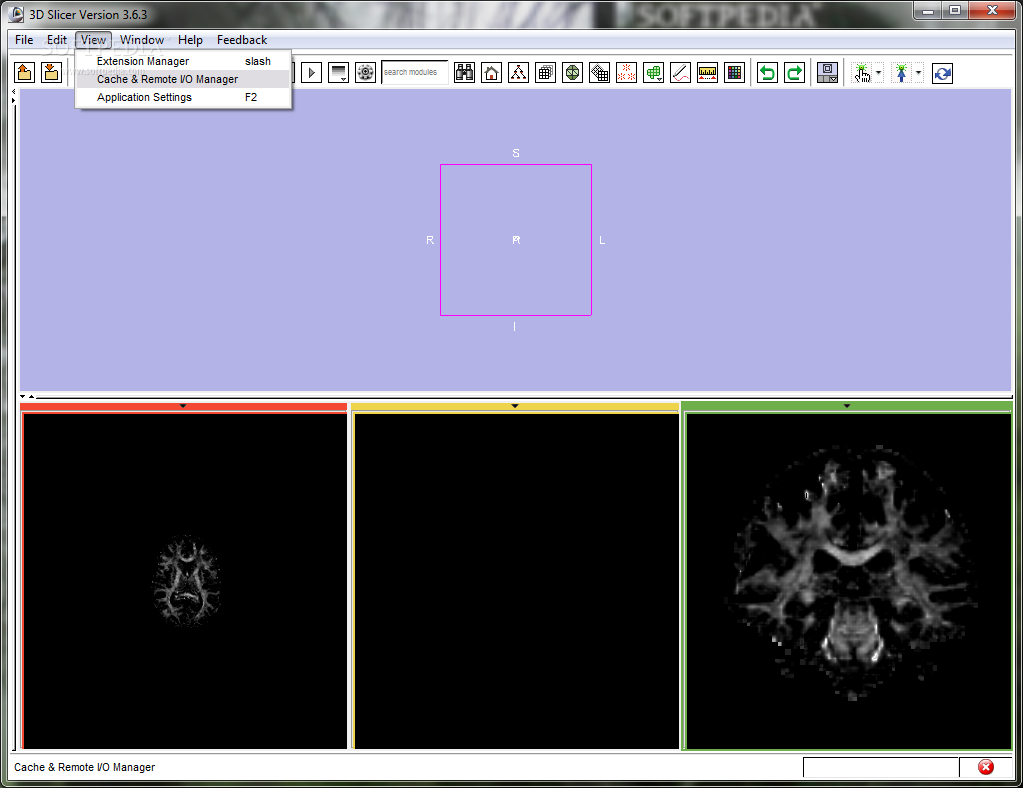
Task: Click the red X error log icon
Action: [x=986, y=767]
